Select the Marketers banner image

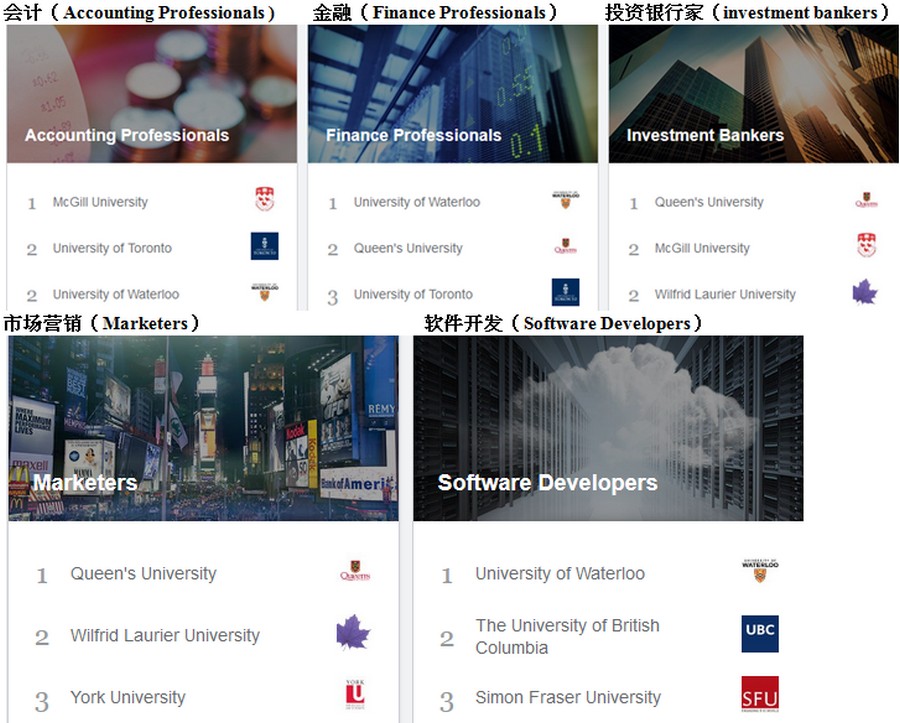click(x=203, y=428)
